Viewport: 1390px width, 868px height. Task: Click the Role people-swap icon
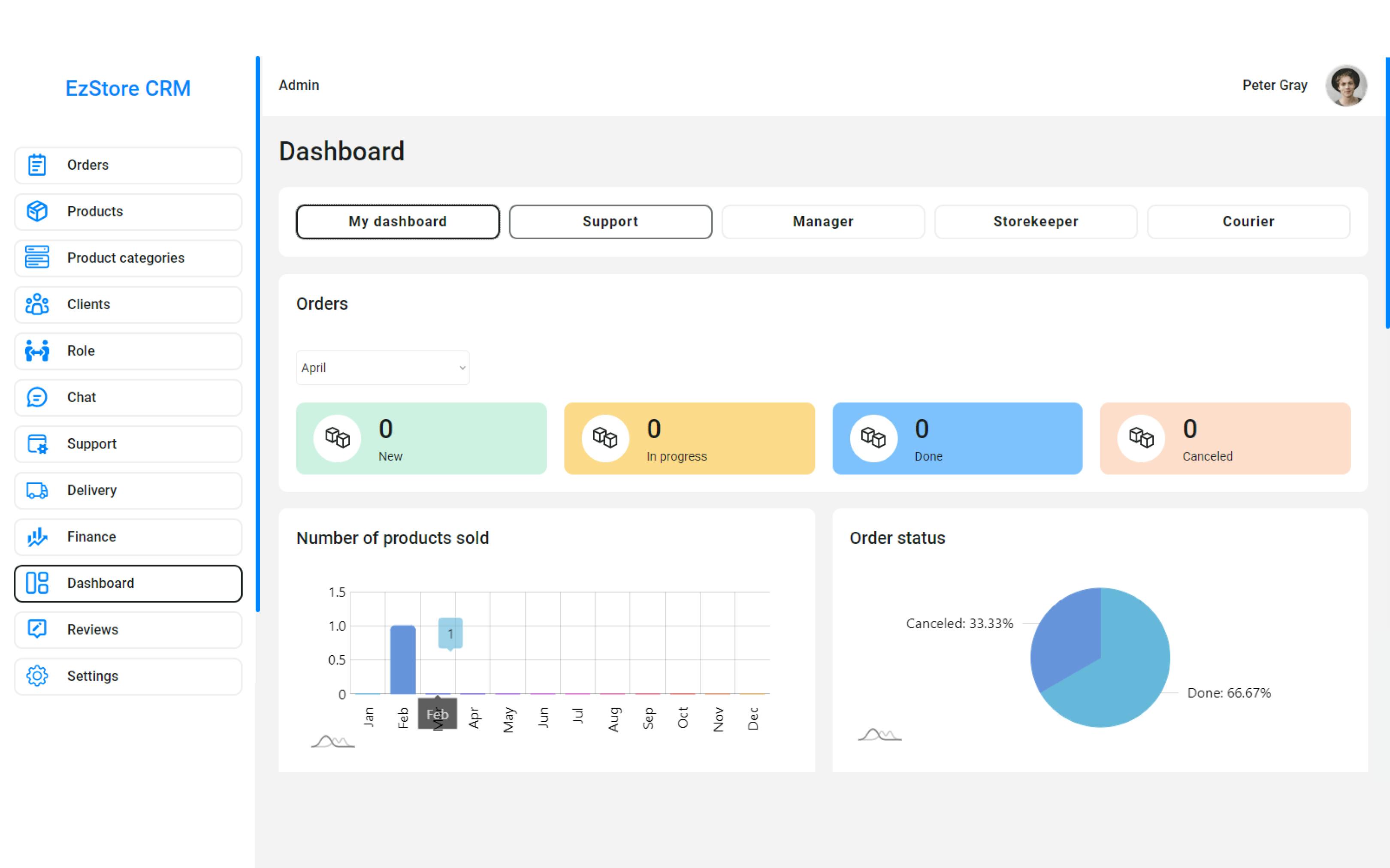37,351
